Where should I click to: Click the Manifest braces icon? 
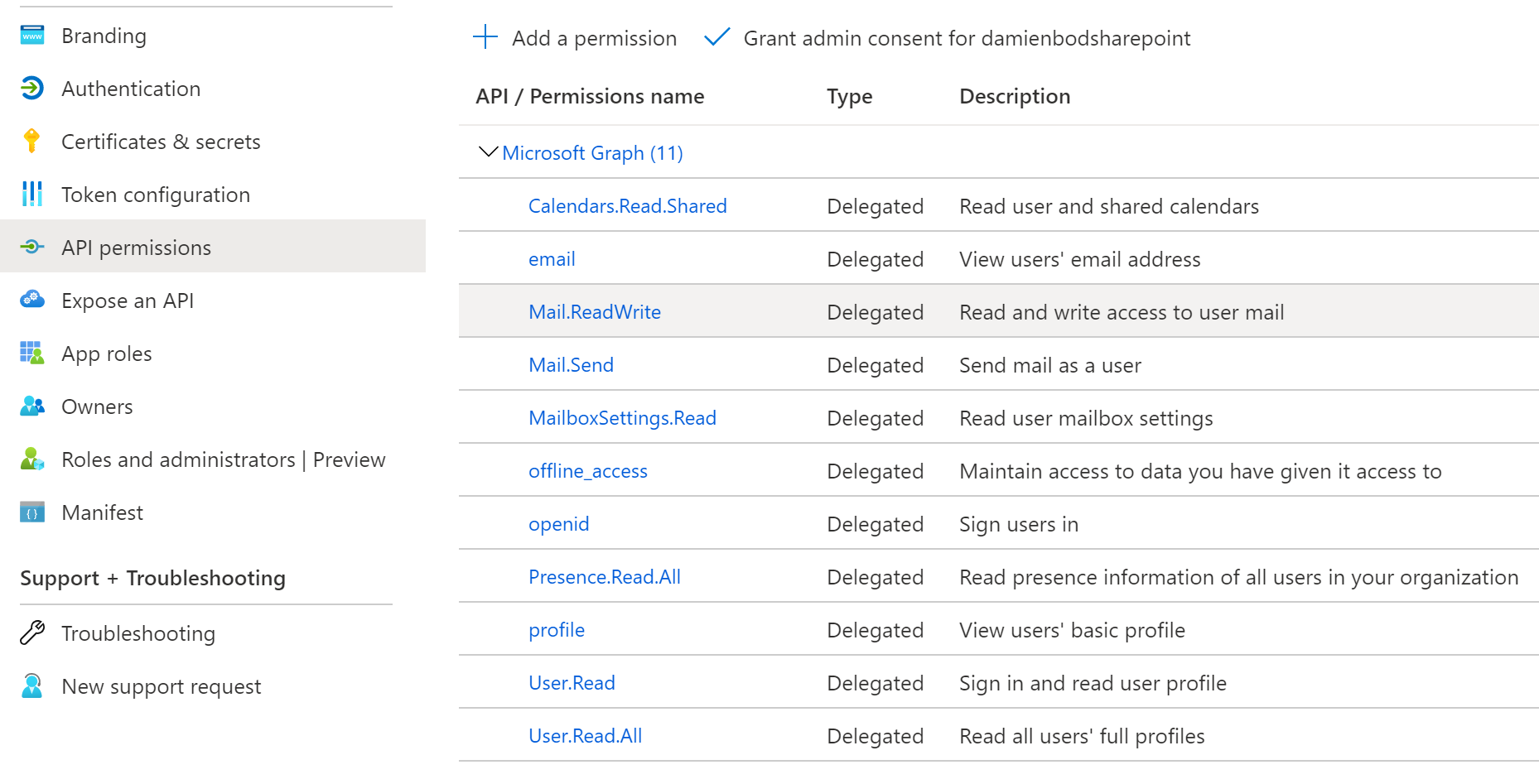[x=32, y=512]
